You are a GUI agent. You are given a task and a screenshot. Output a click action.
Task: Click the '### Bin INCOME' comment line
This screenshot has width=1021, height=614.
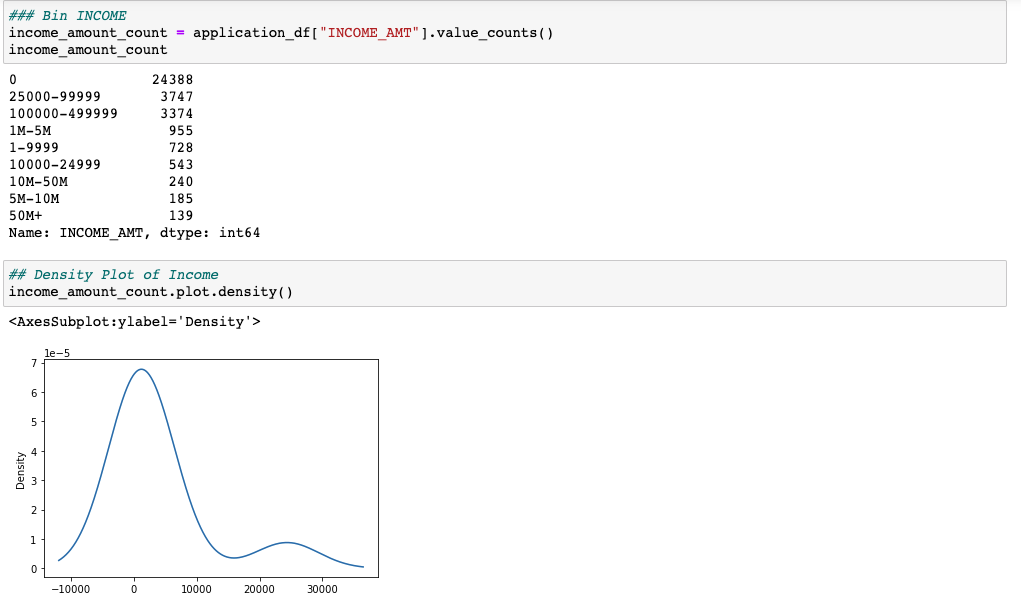68,16
